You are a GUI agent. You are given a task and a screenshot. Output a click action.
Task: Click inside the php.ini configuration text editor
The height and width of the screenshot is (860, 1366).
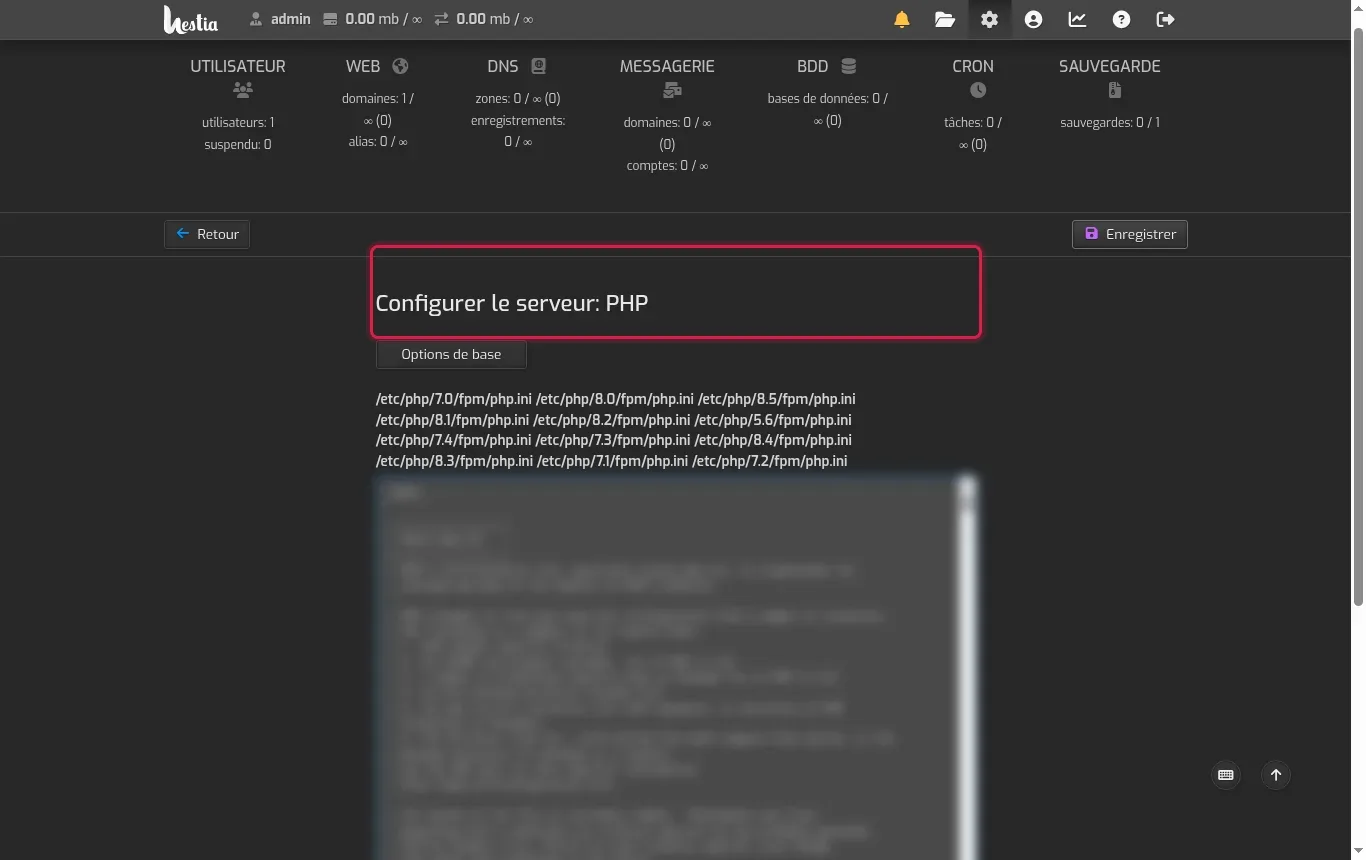(x=667, y=668)
